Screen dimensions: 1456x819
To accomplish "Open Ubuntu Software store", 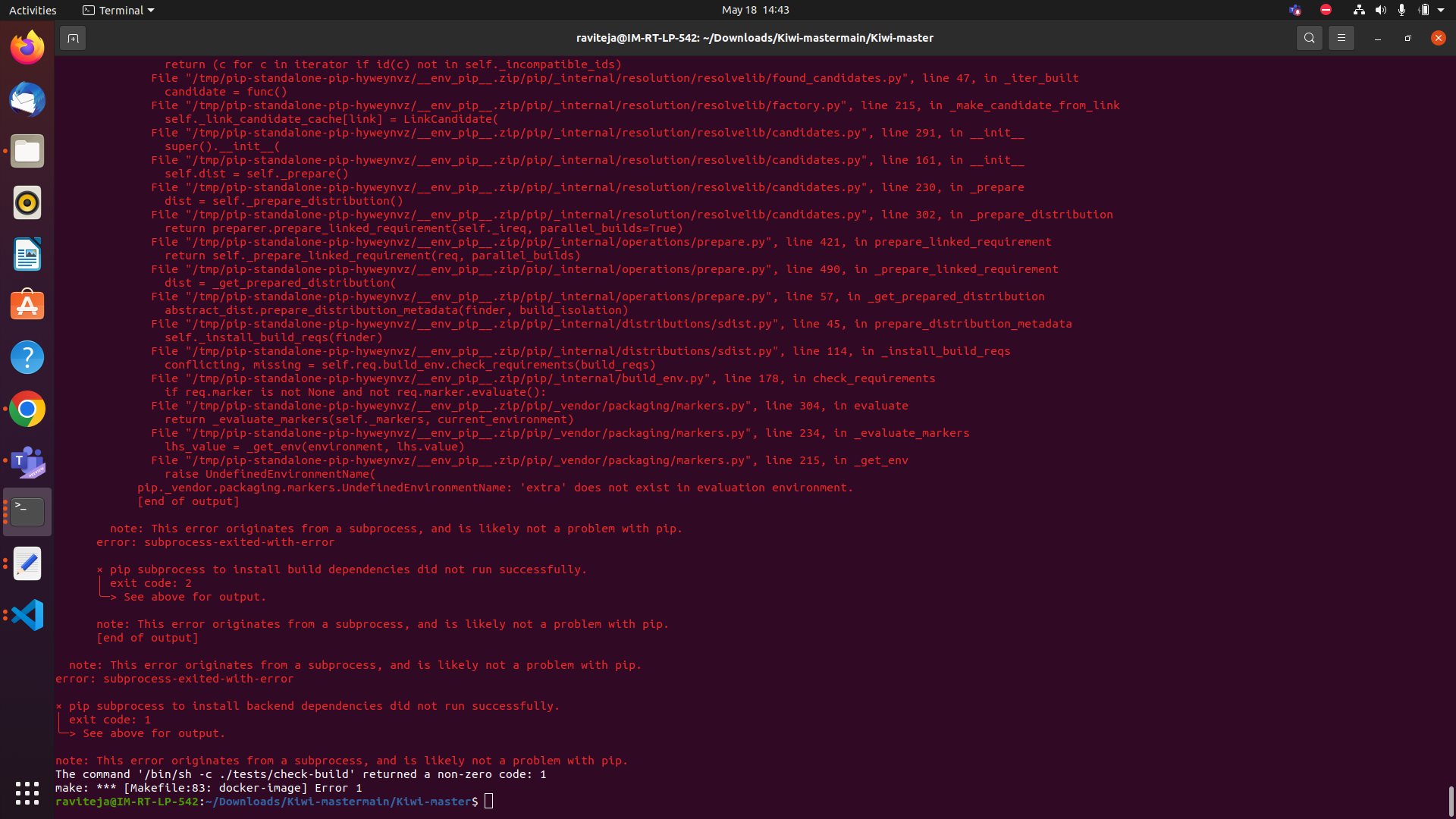I will pos(27,306).
